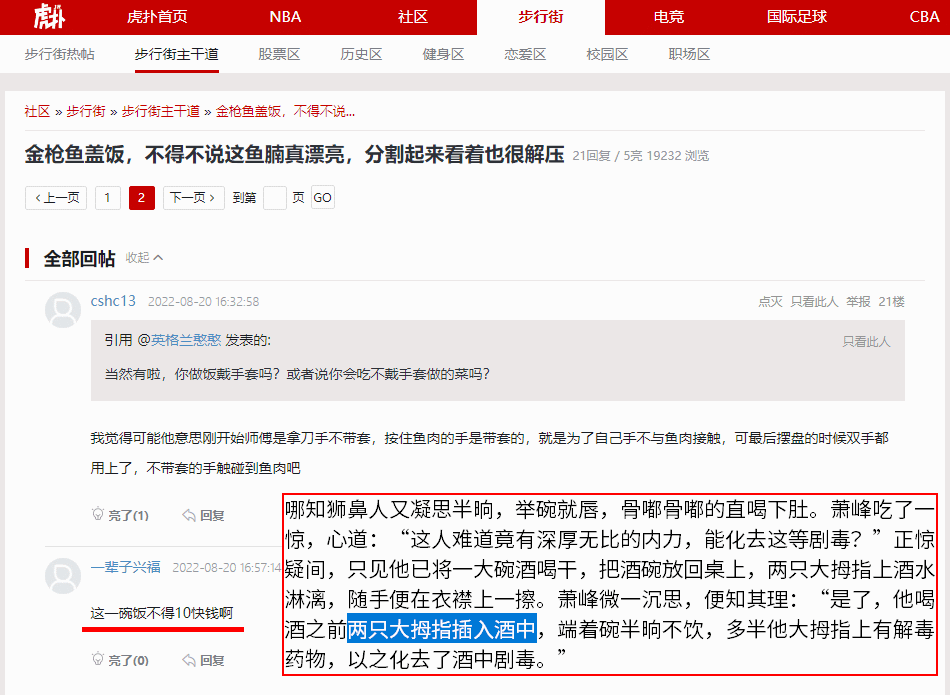This screenshot has height=695, width=950.
Task: Open cshc13's avatar
Action: coord(63,310)
